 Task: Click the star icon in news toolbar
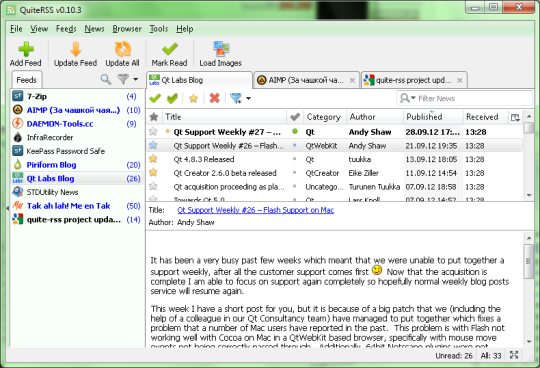coord(194,98)
